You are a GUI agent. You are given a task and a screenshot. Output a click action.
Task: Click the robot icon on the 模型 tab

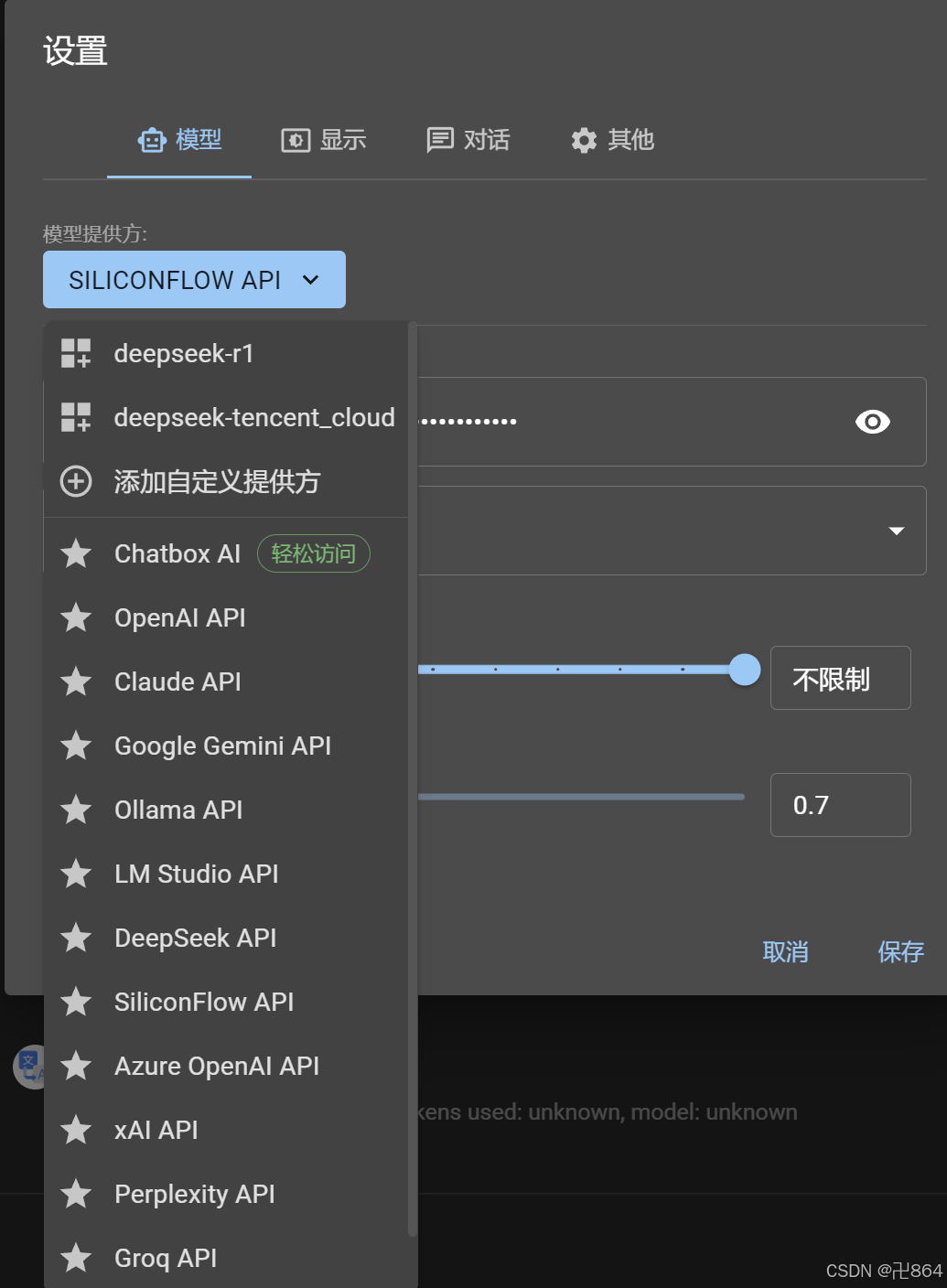click(152, 140)
